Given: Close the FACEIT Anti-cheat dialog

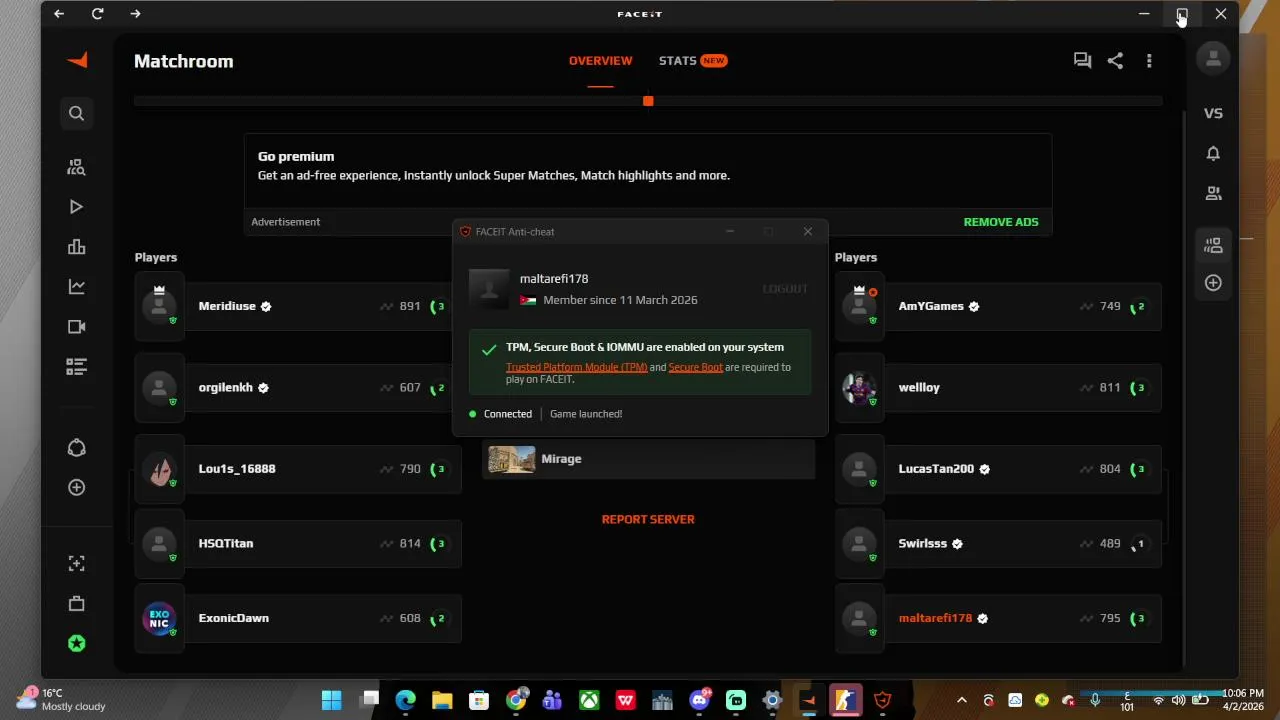Looking at the screenshot, I should point(808,232).
